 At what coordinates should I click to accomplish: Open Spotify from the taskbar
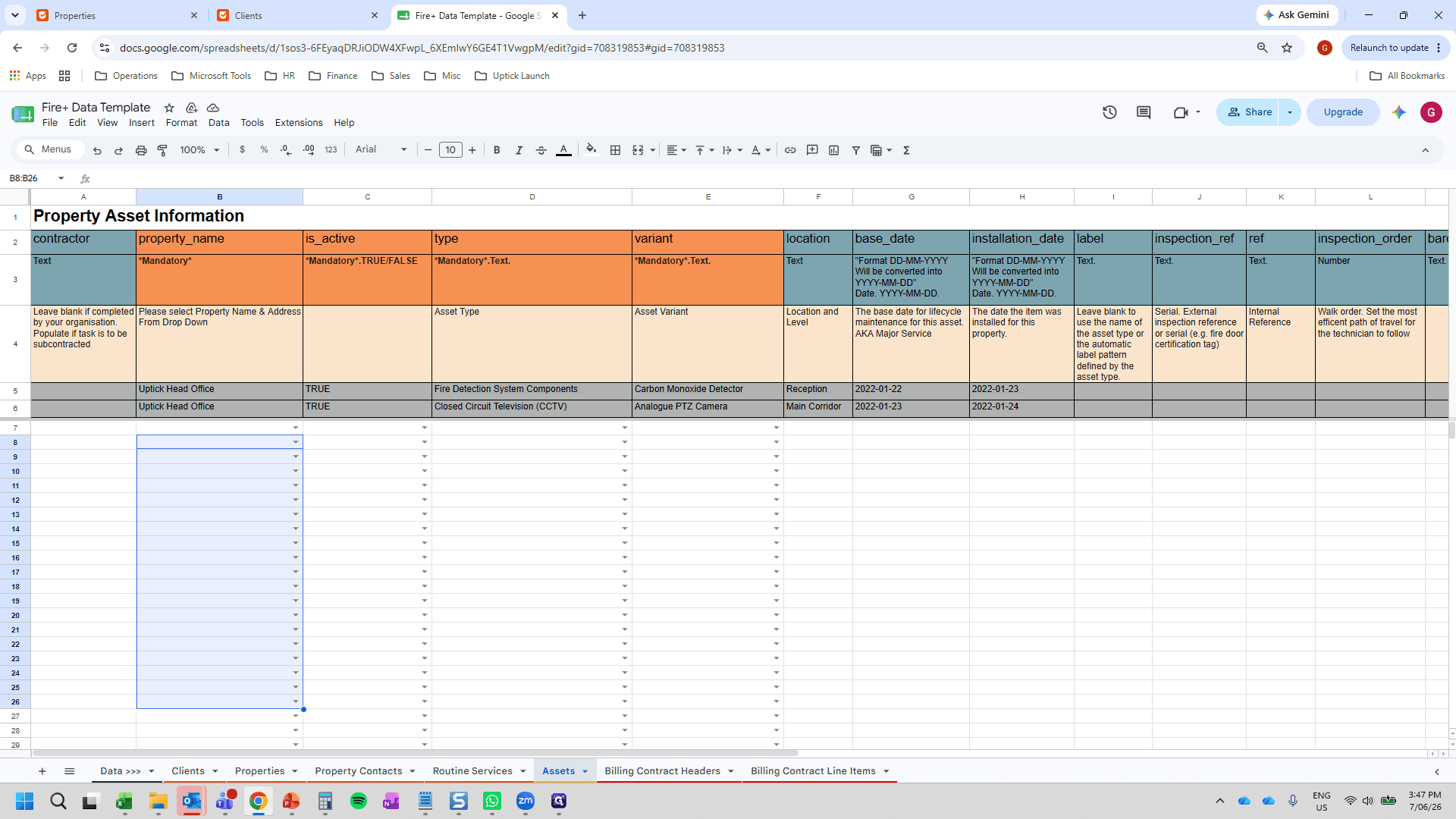(x=359, y=801)
